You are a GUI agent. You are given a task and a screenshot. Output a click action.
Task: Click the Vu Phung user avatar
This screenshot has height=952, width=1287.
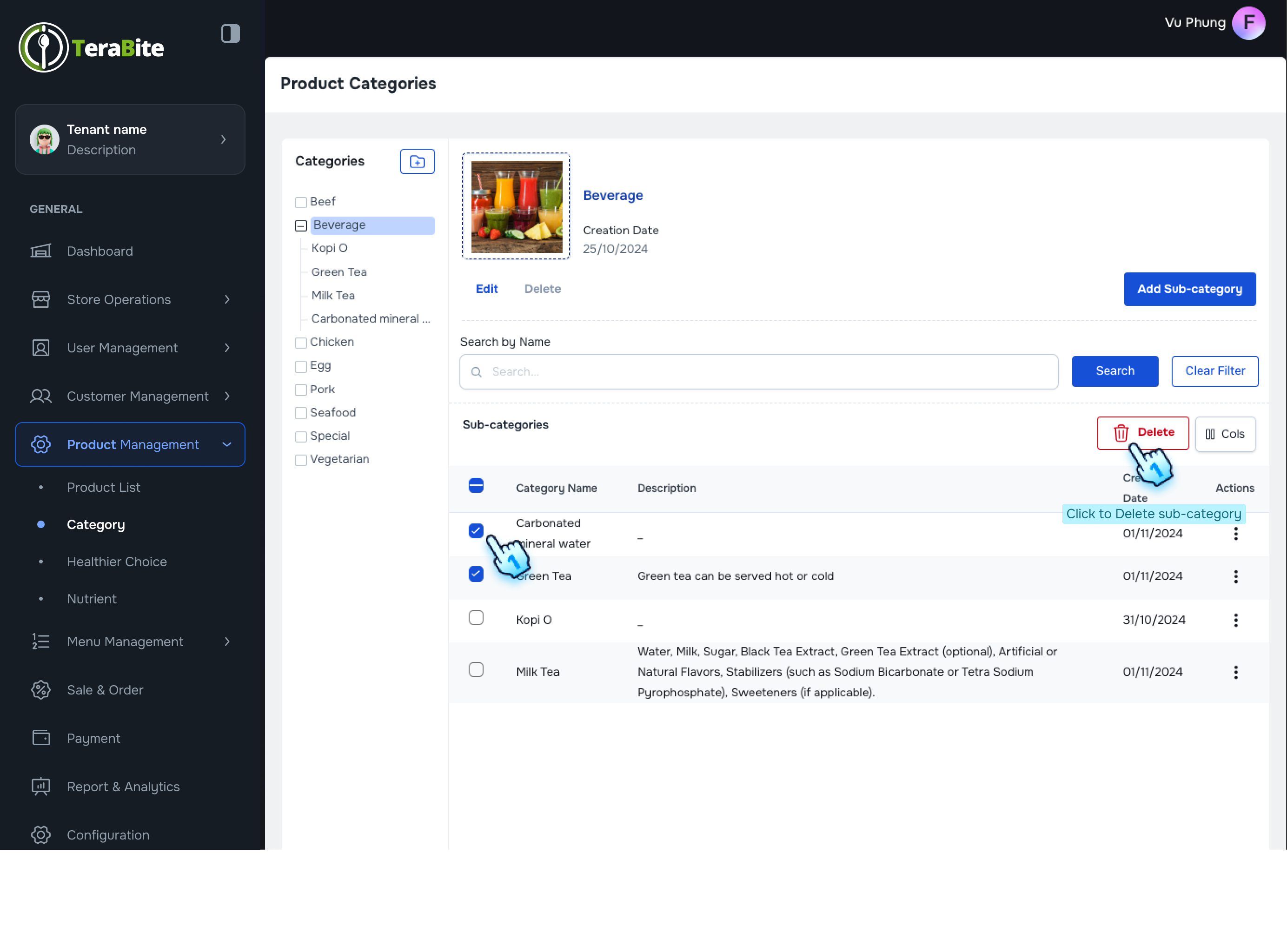tap(1248, 23)
